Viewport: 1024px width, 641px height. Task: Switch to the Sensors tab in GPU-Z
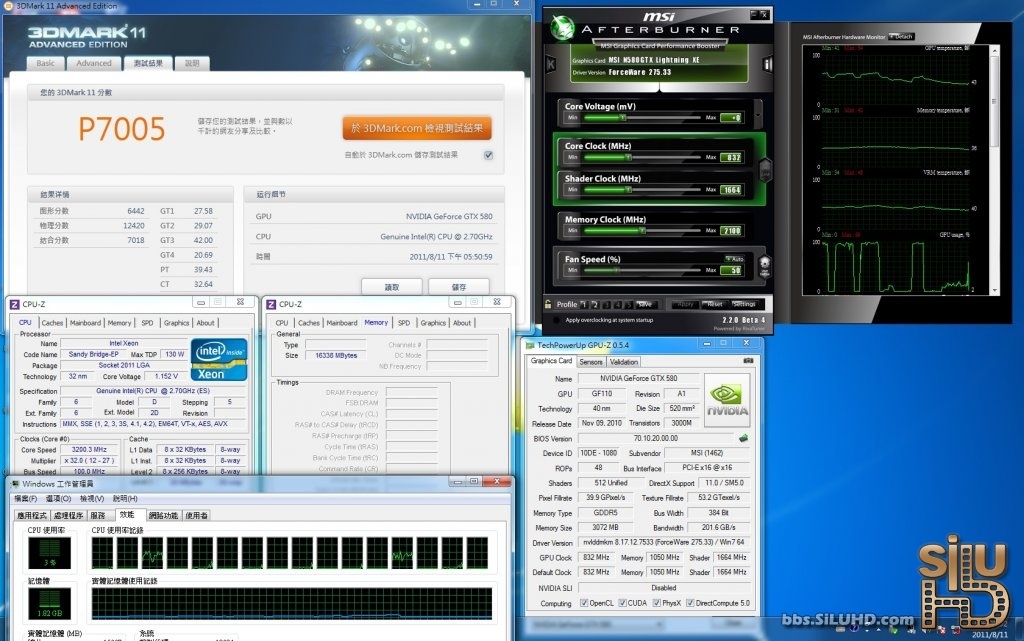(x=591, y=362)
